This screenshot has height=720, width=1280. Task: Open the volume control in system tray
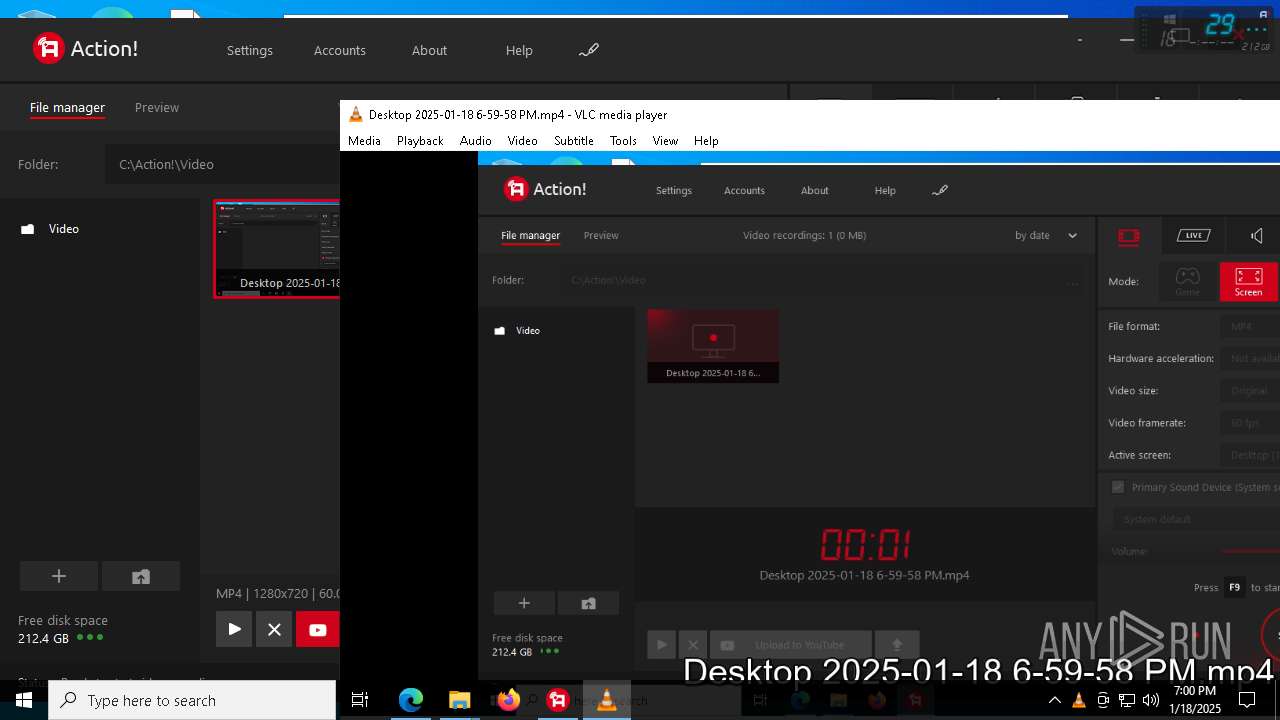(x=1151, y=700)
